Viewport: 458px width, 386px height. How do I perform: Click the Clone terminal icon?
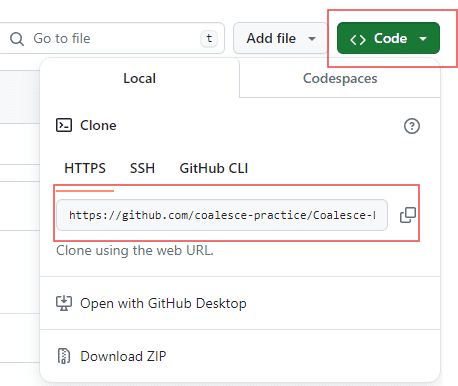point(64,125)
